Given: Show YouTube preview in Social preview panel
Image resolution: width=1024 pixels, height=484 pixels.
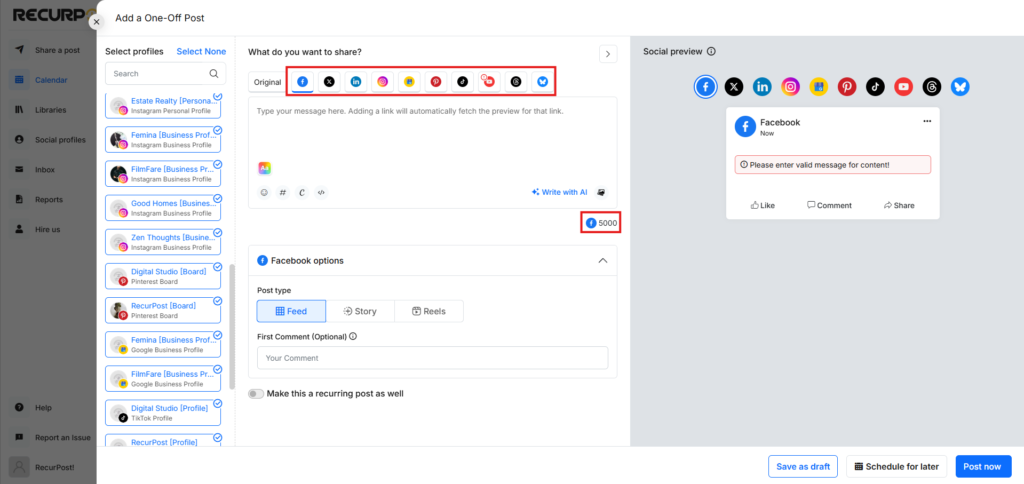Looking at the screenshot, I should tap(904, 86).
